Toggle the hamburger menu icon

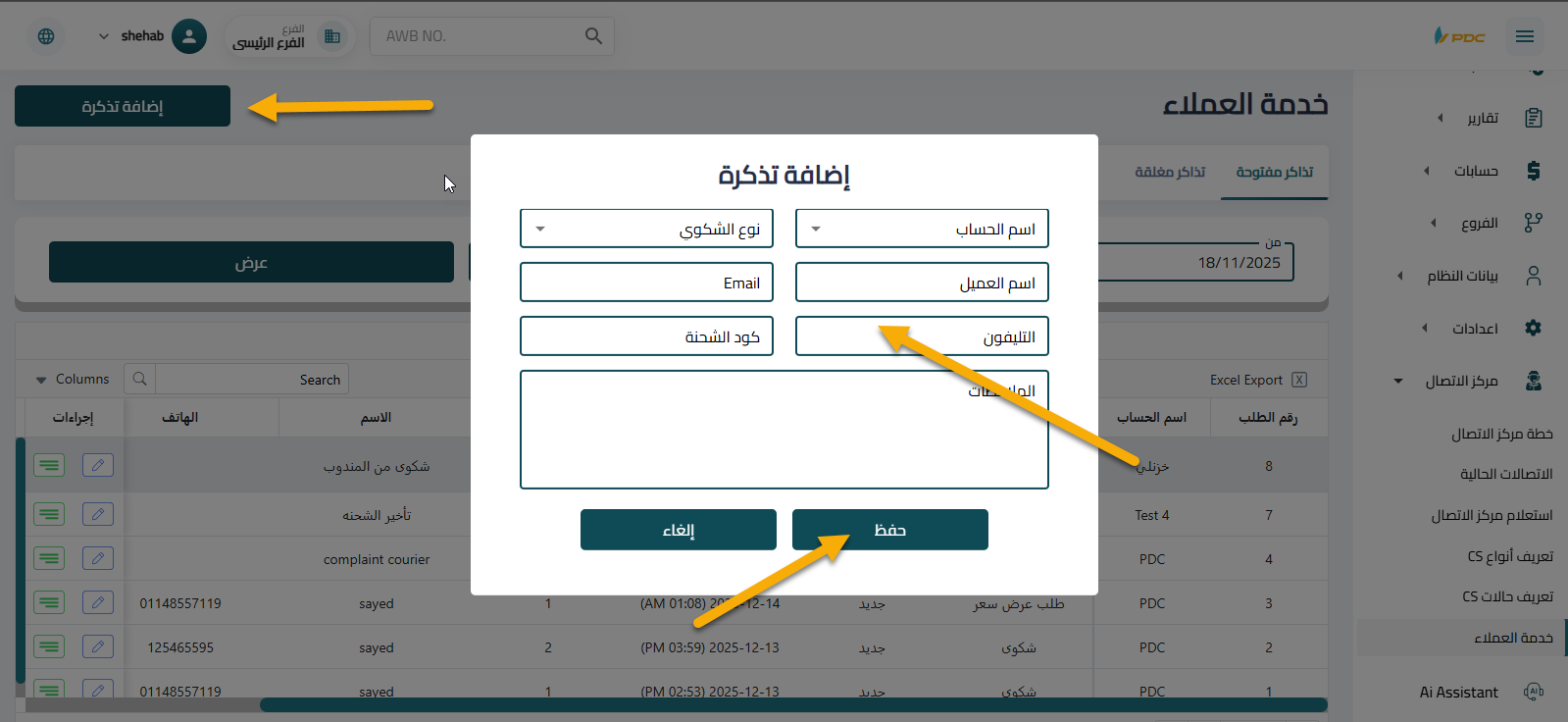[1524, 36]
